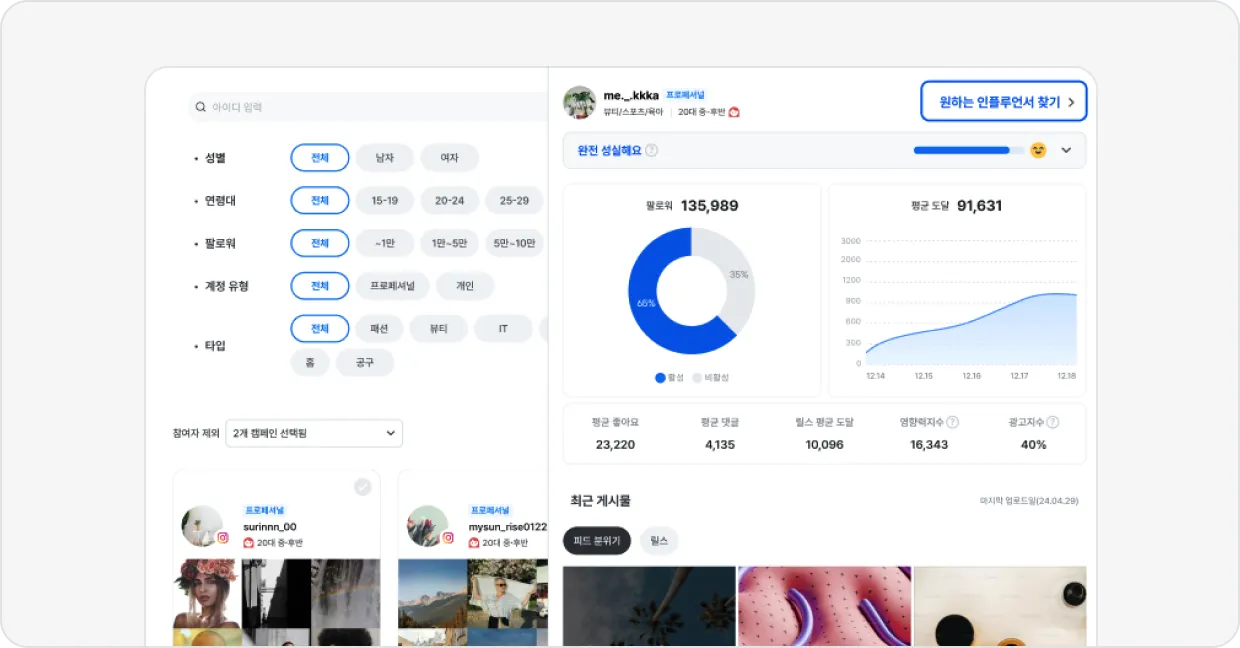Click the average reach value 91,631

pos(979,206)
